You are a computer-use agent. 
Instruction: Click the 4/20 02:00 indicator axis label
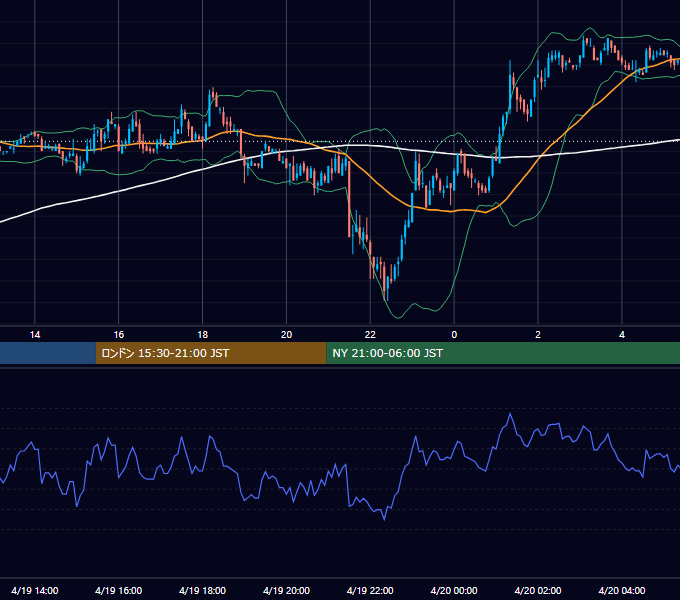click(x=538, y=590)
